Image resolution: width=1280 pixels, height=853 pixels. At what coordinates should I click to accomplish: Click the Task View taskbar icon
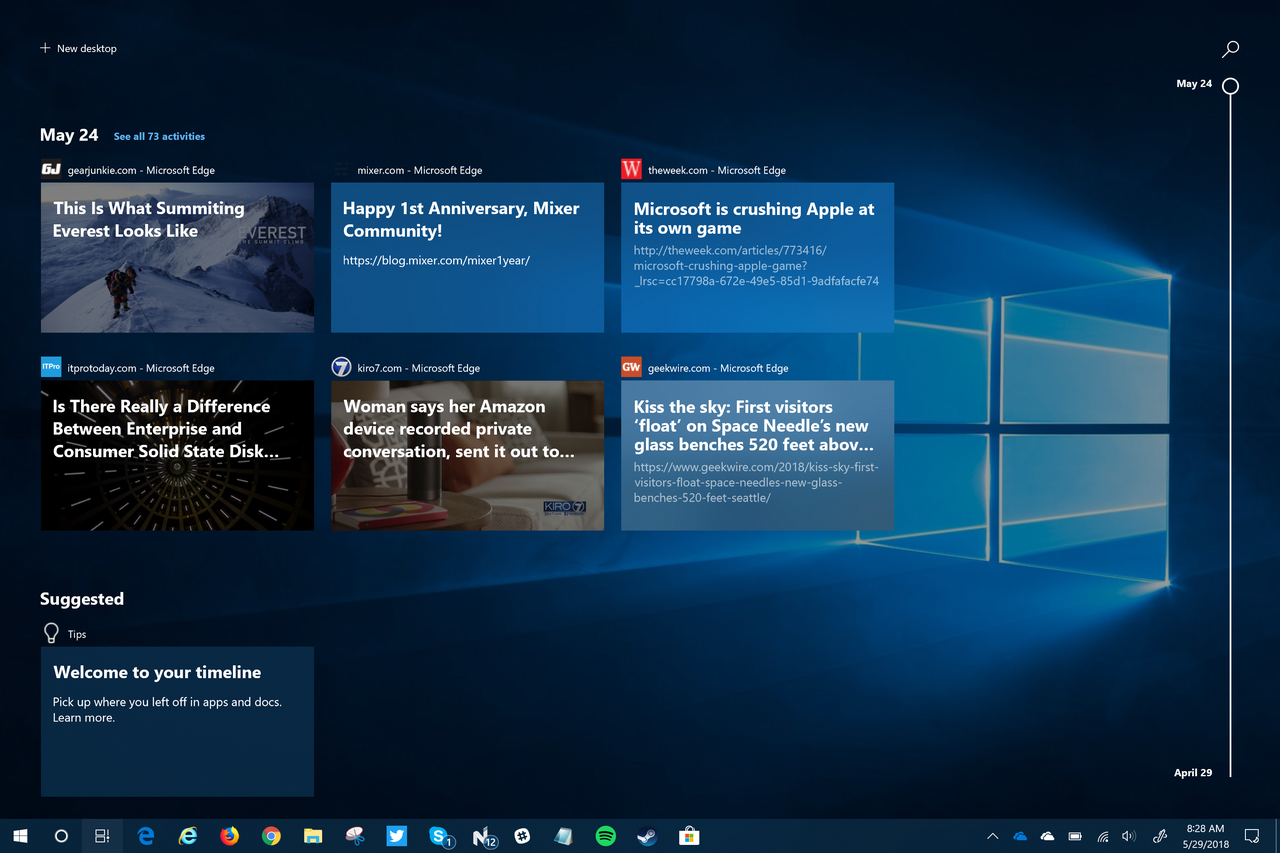(102, 836)
